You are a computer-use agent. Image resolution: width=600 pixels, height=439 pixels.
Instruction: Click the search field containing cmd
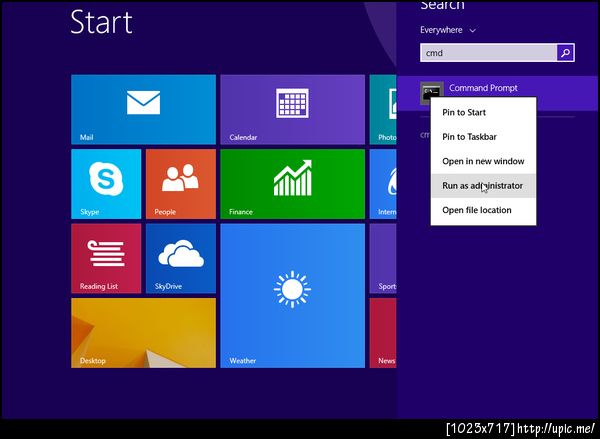click(x=489, y=53)
